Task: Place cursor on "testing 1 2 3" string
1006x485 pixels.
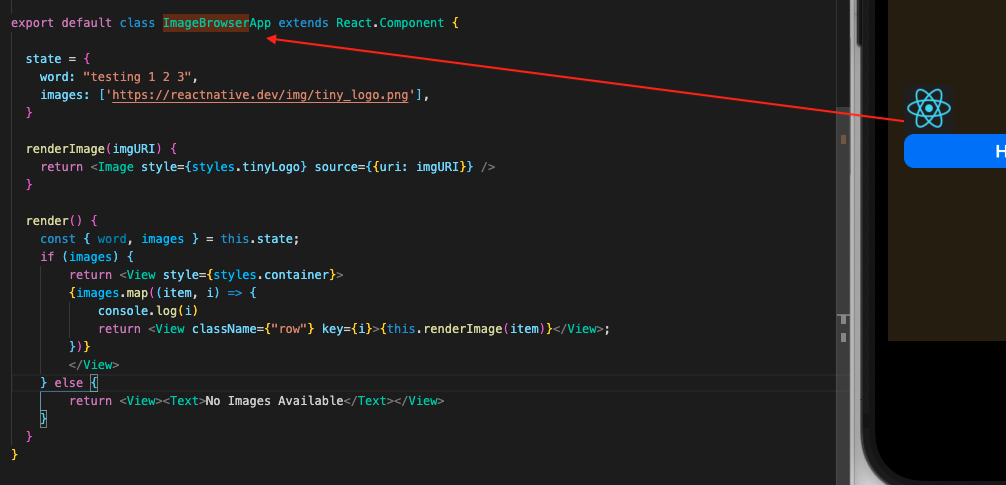Action: tap(138, 77)
